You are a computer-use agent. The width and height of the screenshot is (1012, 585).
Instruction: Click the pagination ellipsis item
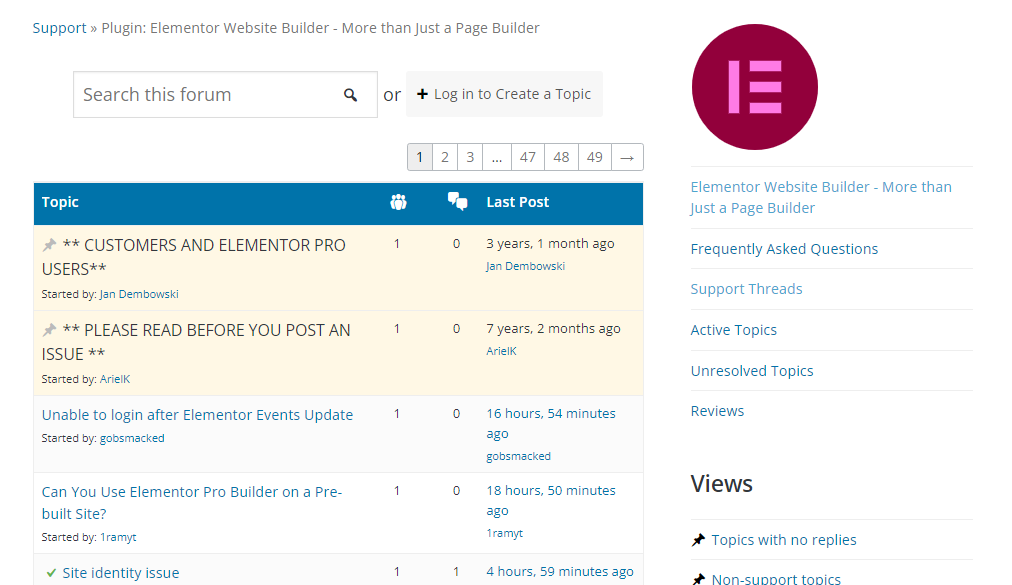[497, 157]
